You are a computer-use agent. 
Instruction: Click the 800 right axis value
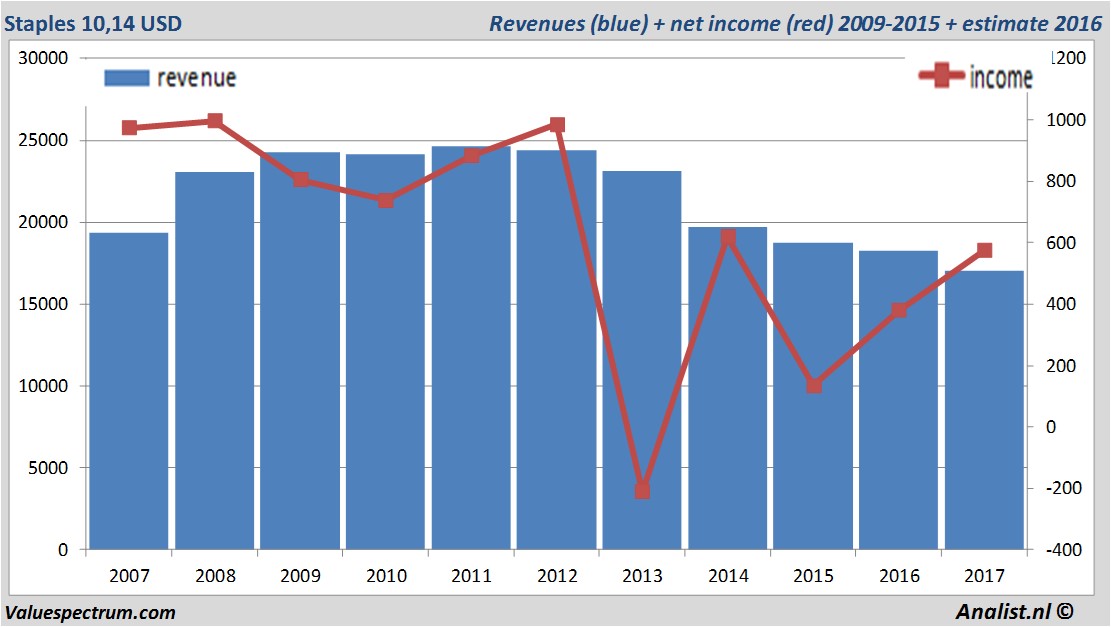[1061, 181]
